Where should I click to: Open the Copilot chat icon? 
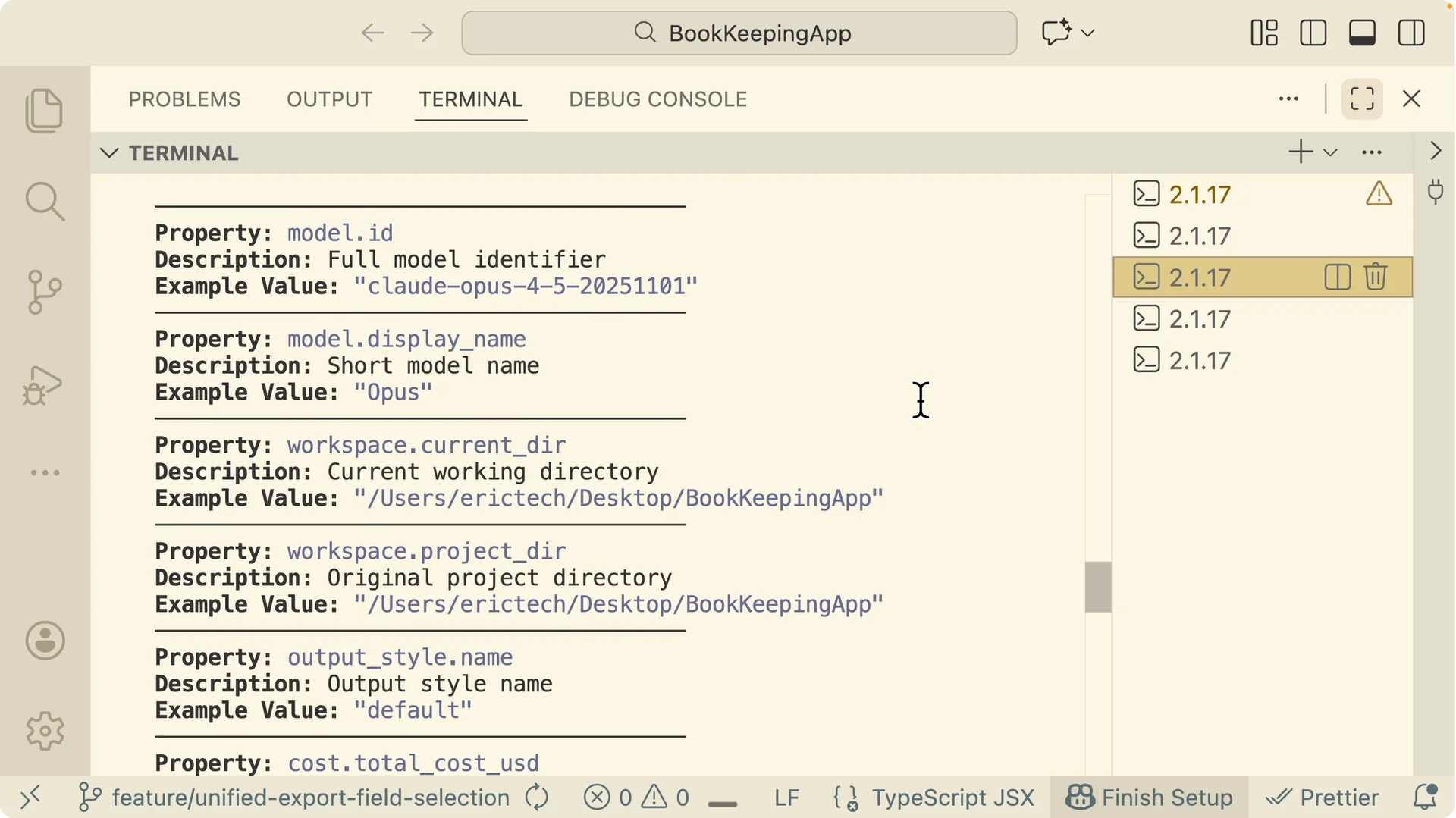click(1056, 33)
